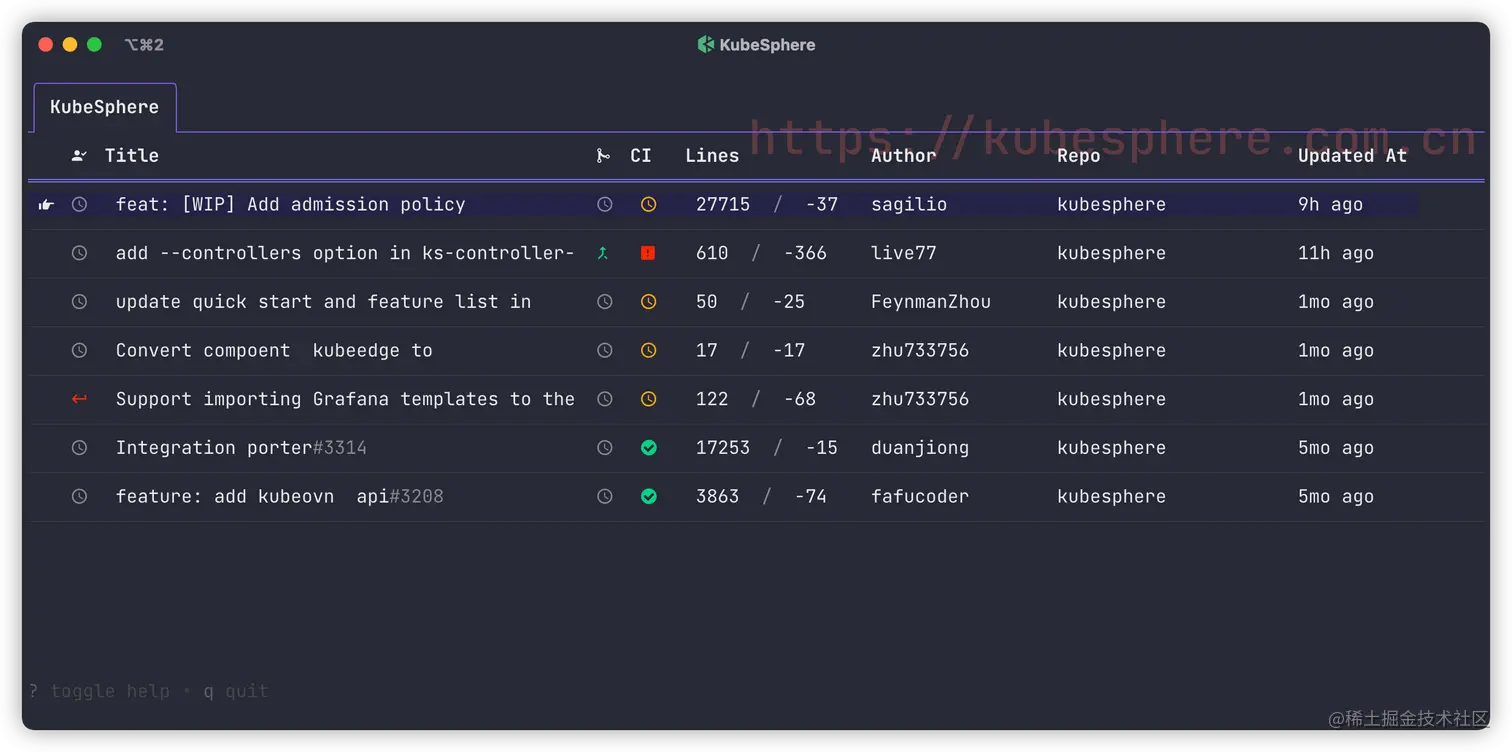Click yellow CI pending icon in 122 / -68 row
Image resolution: width=1512 pixels, height=752 pixels.
649,399
